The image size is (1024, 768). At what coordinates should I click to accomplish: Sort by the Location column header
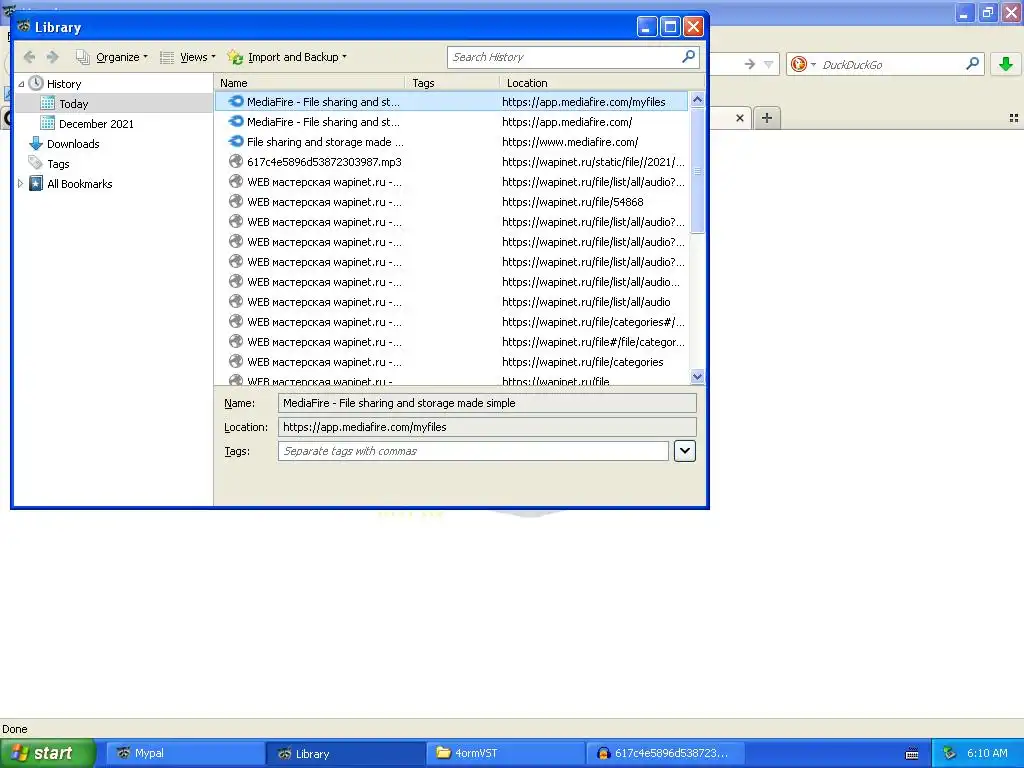pos(601,83)
